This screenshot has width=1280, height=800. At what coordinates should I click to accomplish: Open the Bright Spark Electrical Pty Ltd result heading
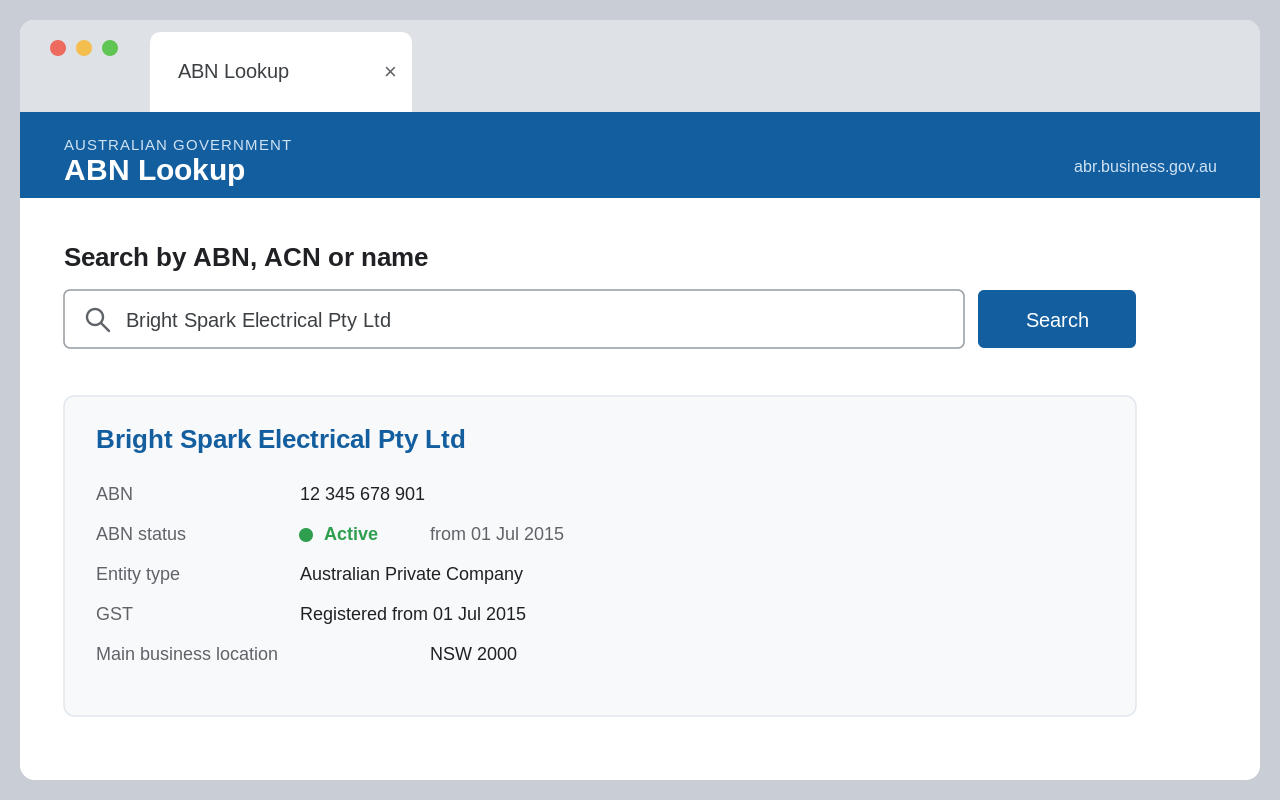(281, 439)
